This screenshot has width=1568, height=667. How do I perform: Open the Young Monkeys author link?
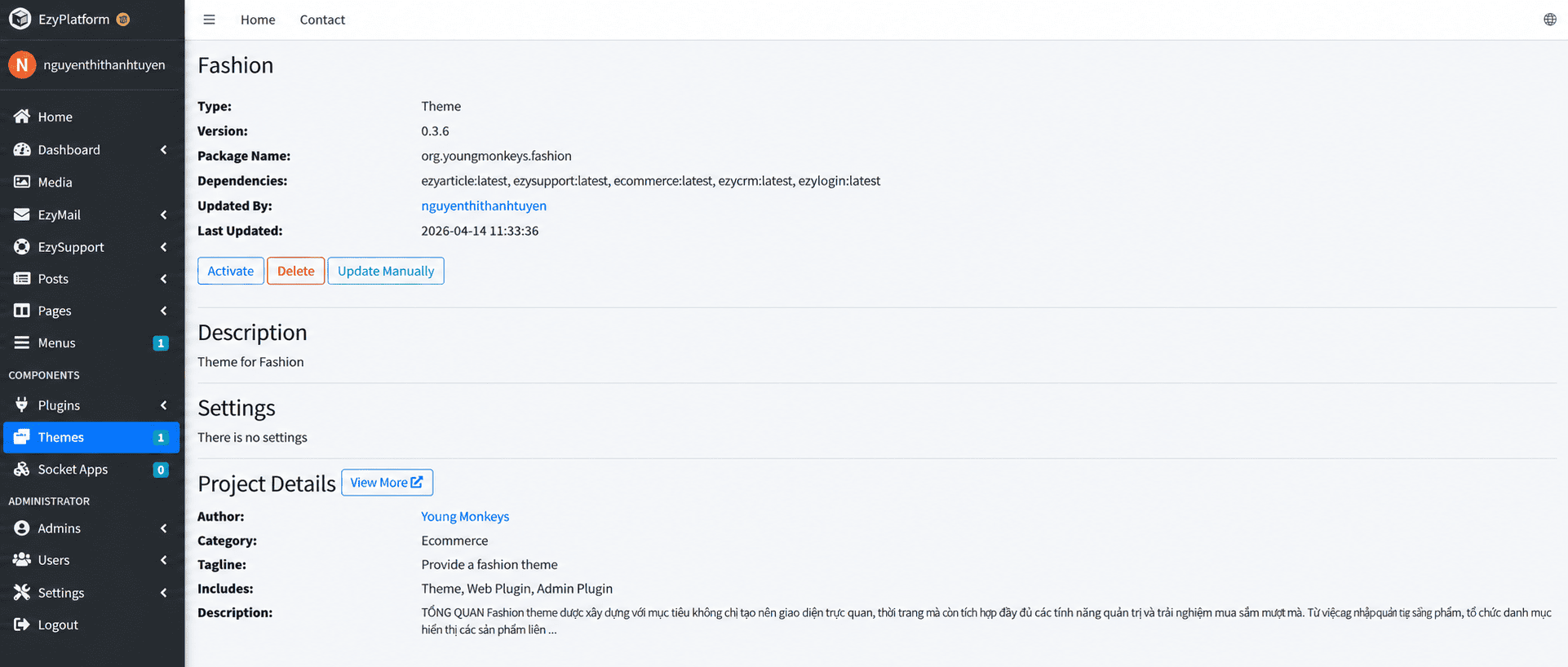pos(465,516)
